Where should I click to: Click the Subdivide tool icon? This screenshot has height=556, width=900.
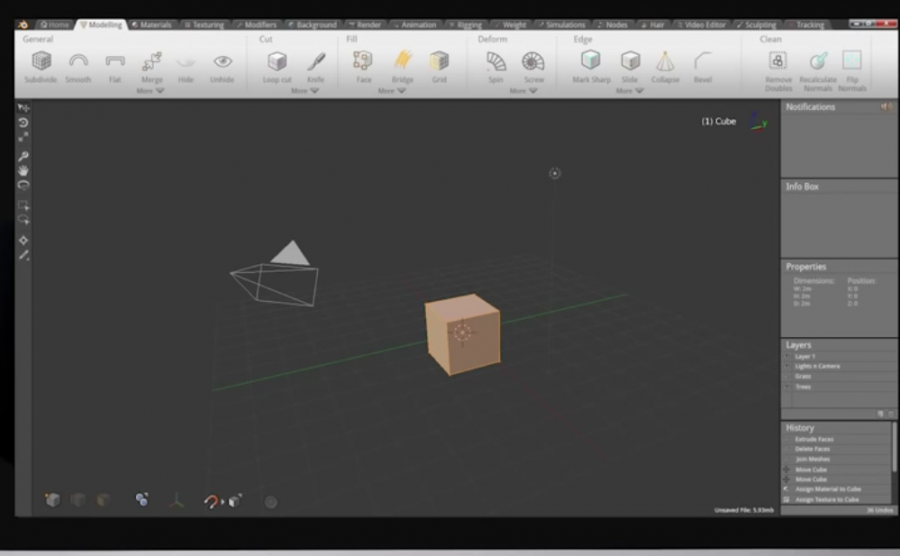point(41,61)
